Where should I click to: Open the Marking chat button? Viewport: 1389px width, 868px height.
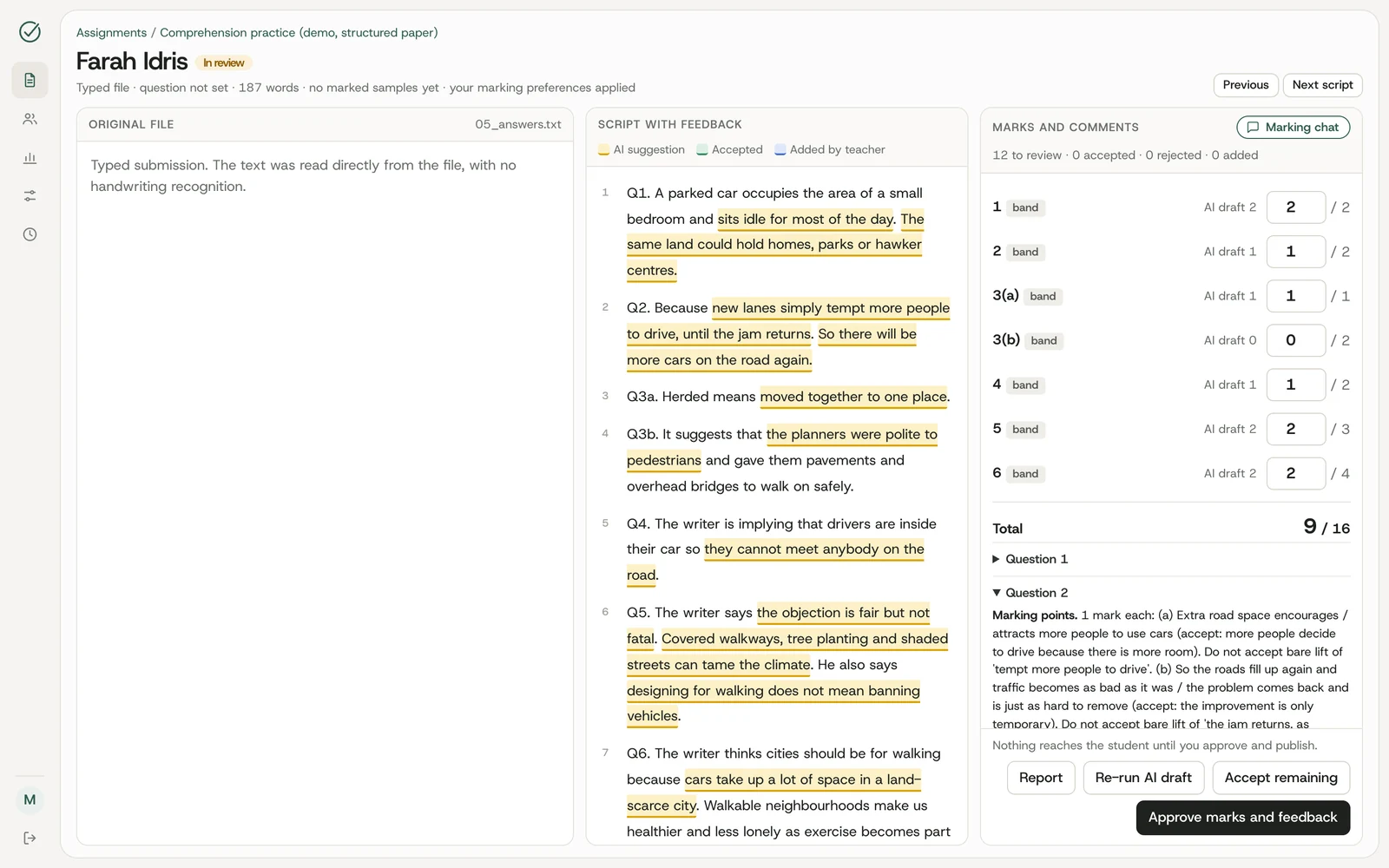pos(1293,127)
